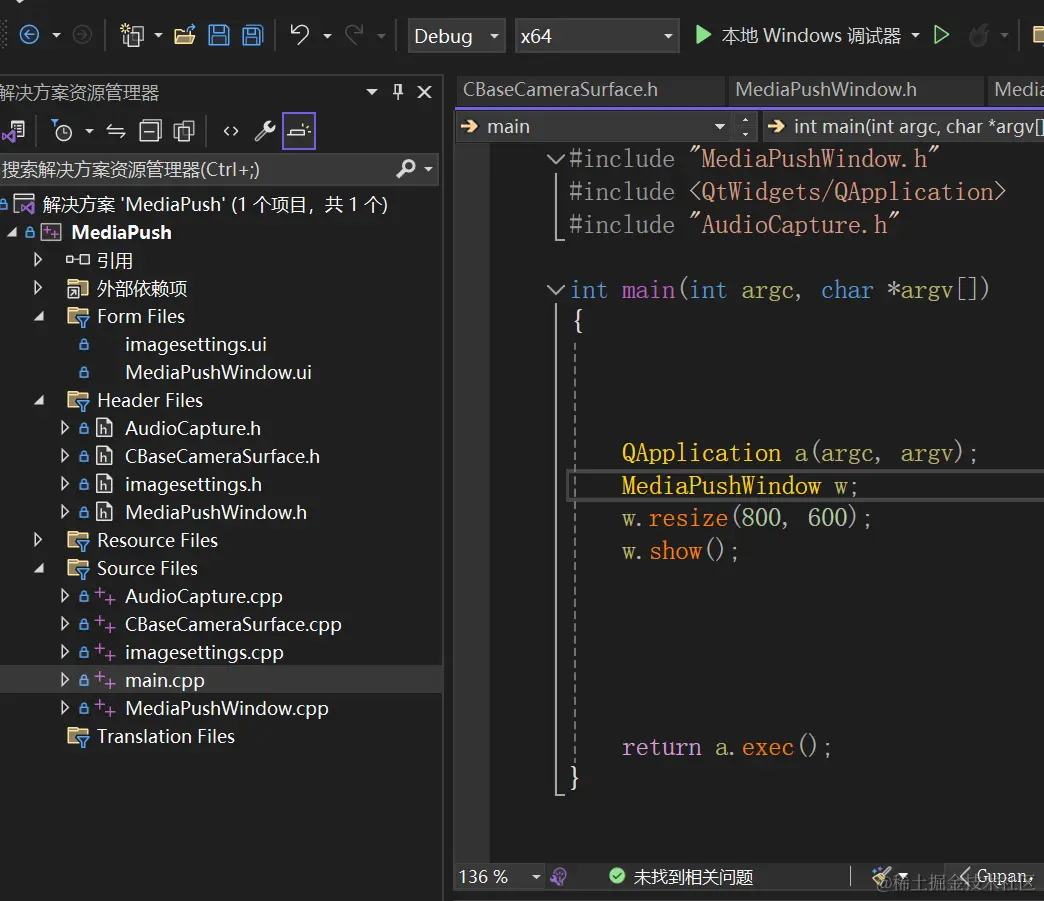Image resolution: width=1044 pixels, height=901 pixels.
Task: Collapse the Source Files folder
Action: coord(39,568)
